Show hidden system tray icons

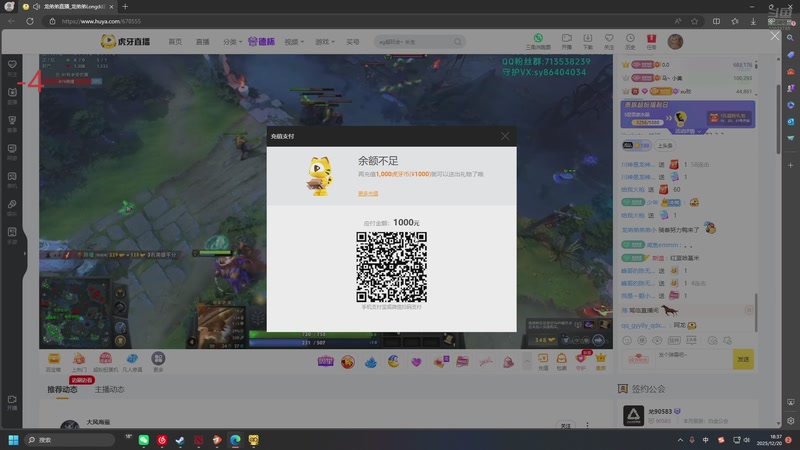(680, 440)
